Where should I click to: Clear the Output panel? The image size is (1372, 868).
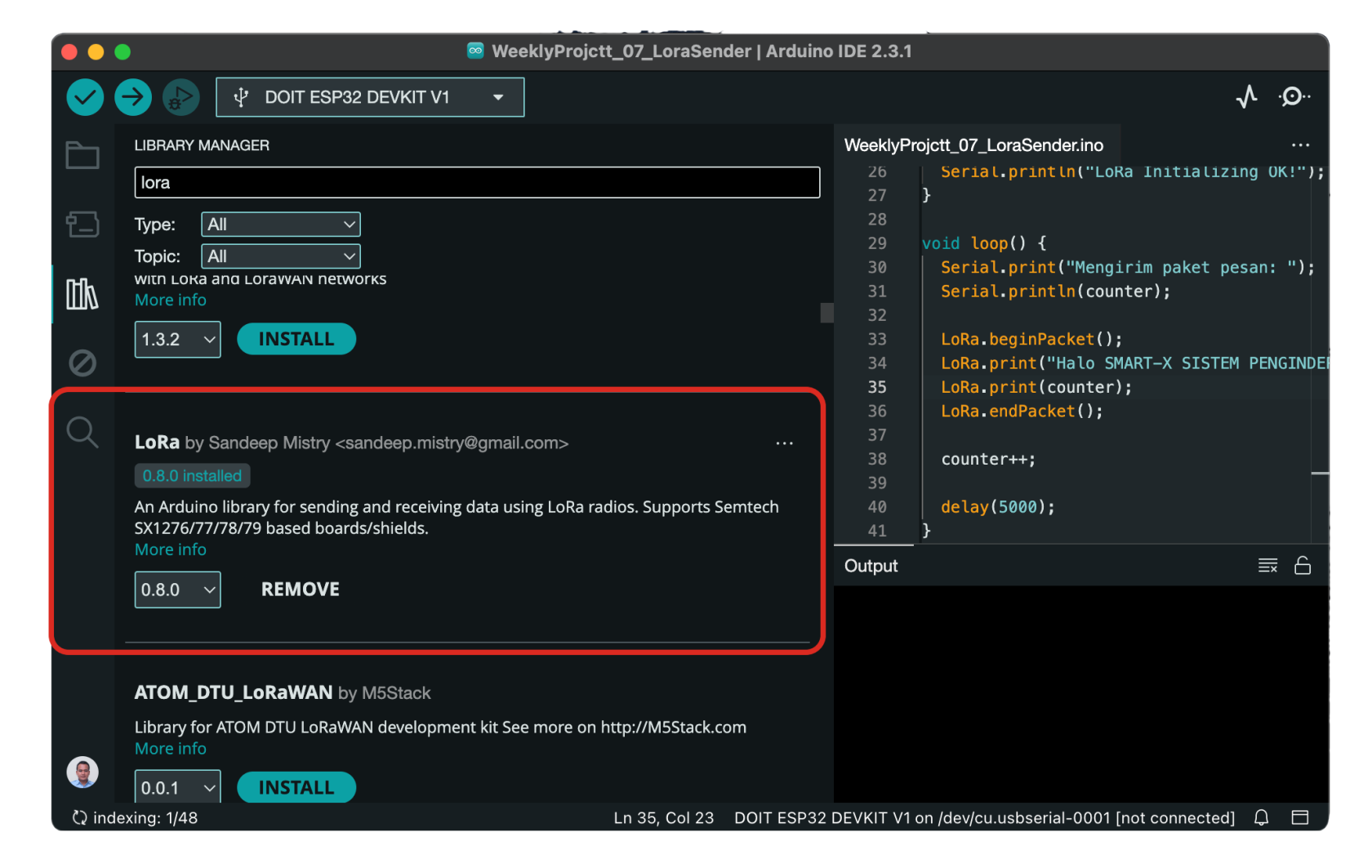tap(1267, 566)
